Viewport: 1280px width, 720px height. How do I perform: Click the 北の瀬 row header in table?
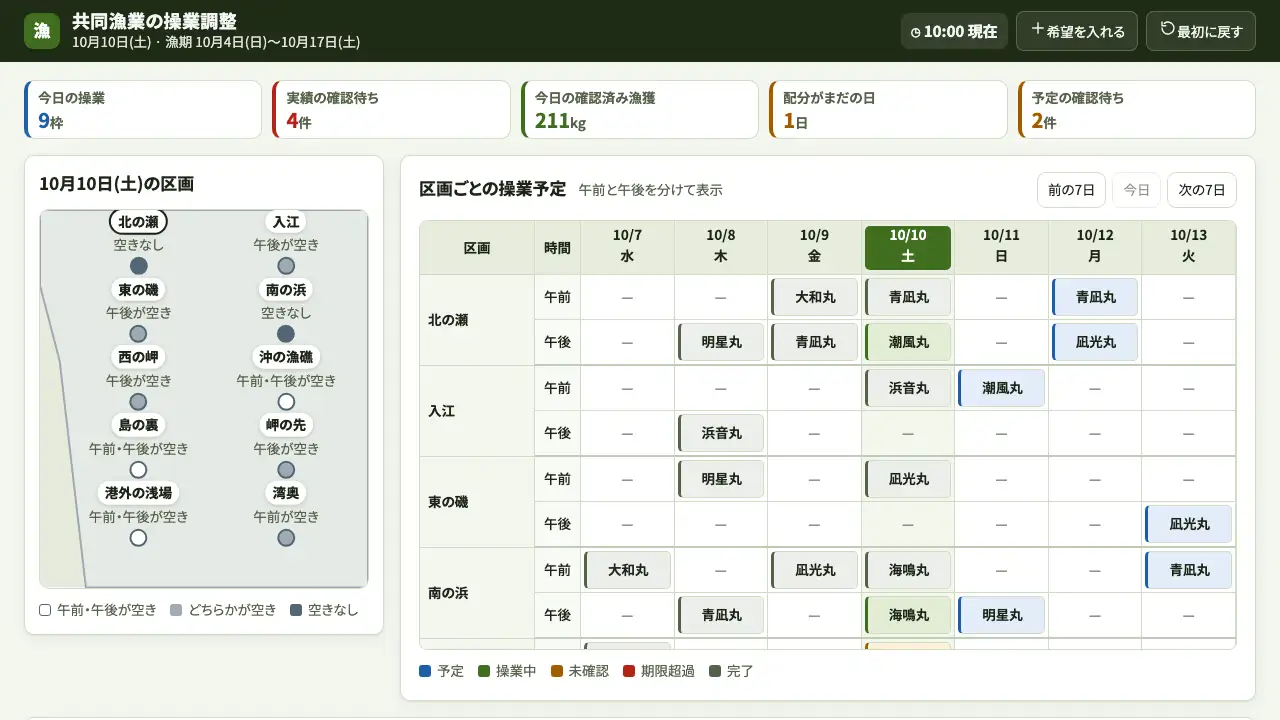(x=477, y=320)
